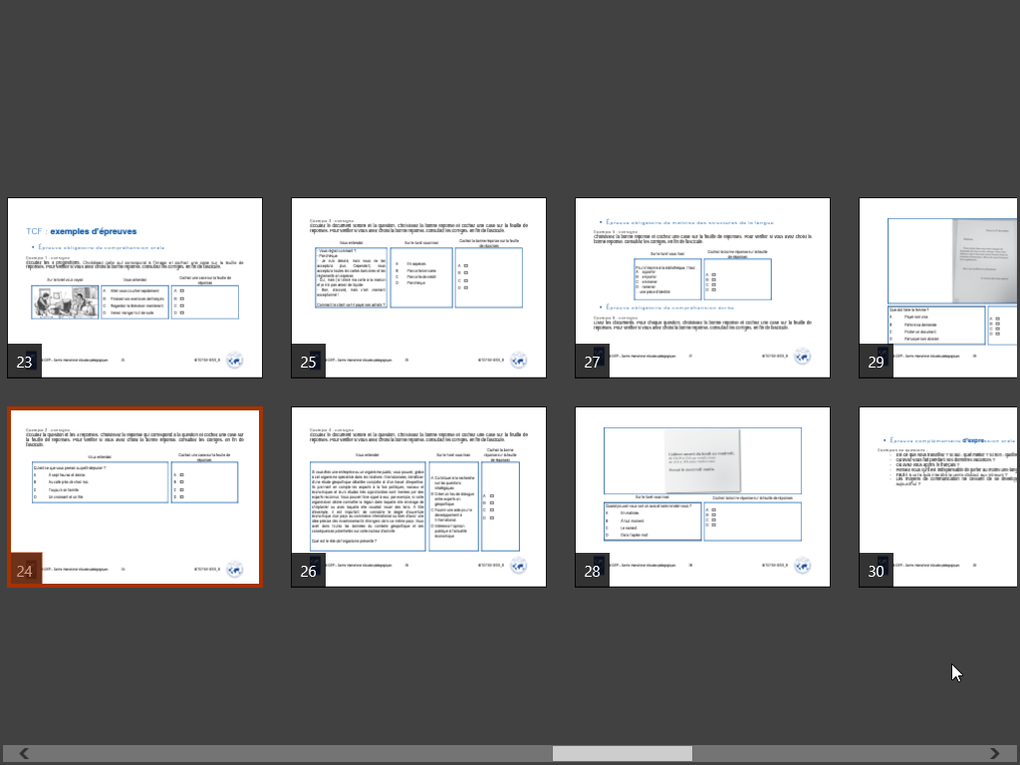Screen dimensions: 1020x765
Task: Open slide 23 thumbnail titled TCF exemples d'épreuves
Action: pyautogui.click(x=135, y=288)
